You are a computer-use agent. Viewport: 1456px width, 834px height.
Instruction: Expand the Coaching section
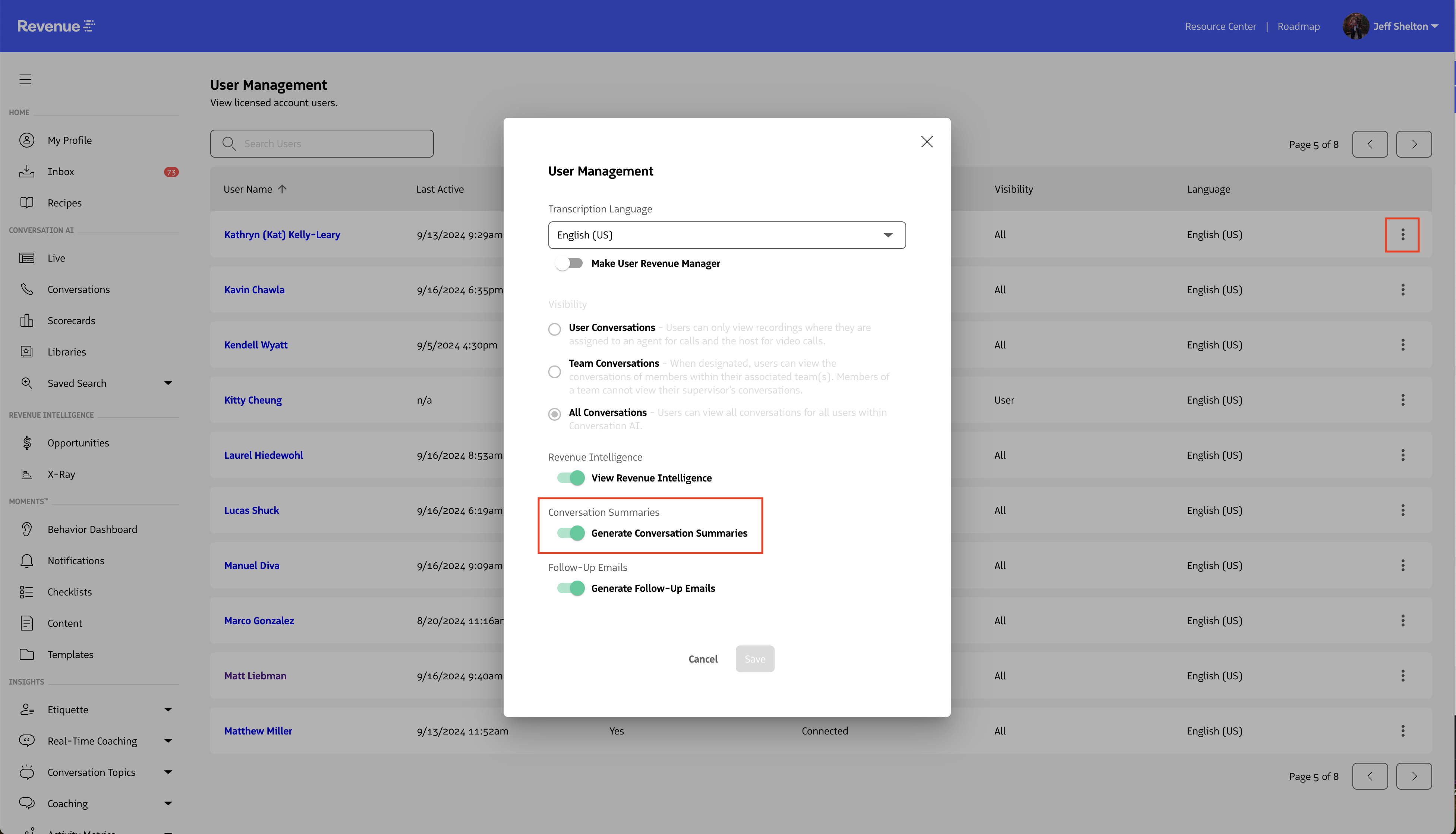tap(168, 803)
